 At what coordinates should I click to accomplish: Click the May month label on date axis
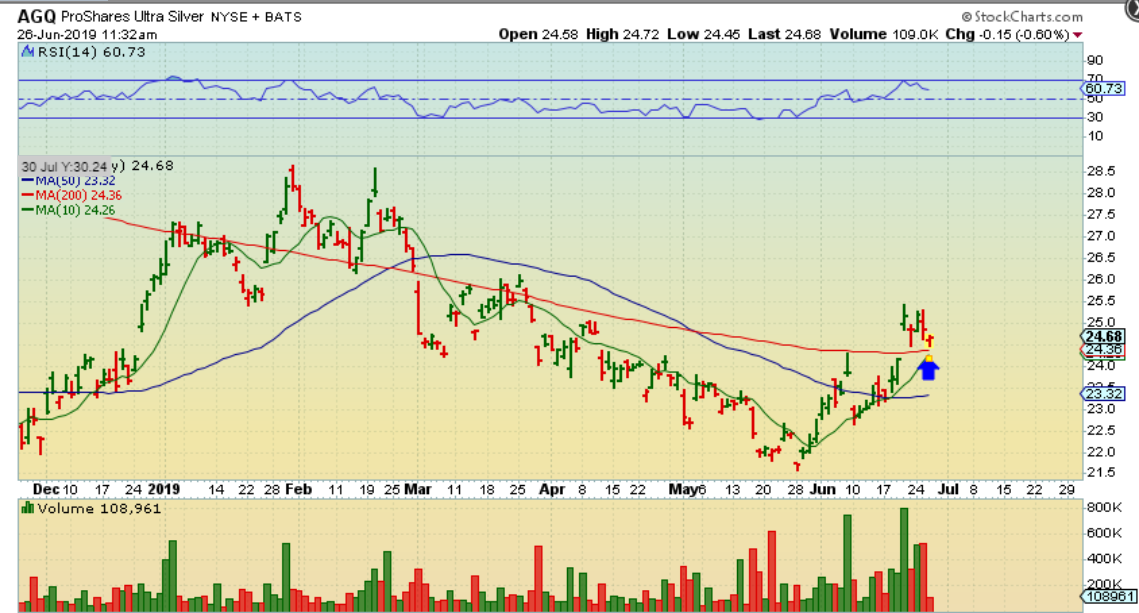click(683, 490)
